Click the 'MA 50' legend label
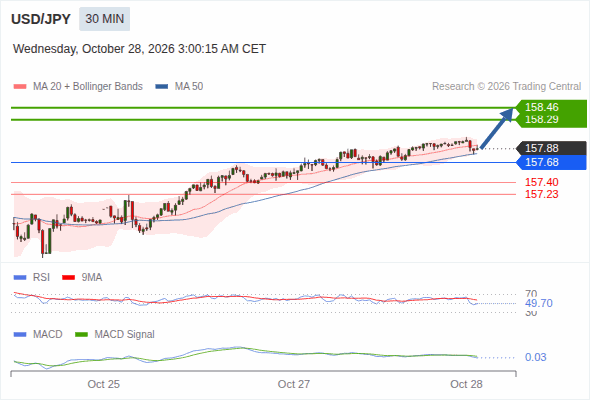Image resolution: width=590 pixels, height=400 pixels. [189, 87]
